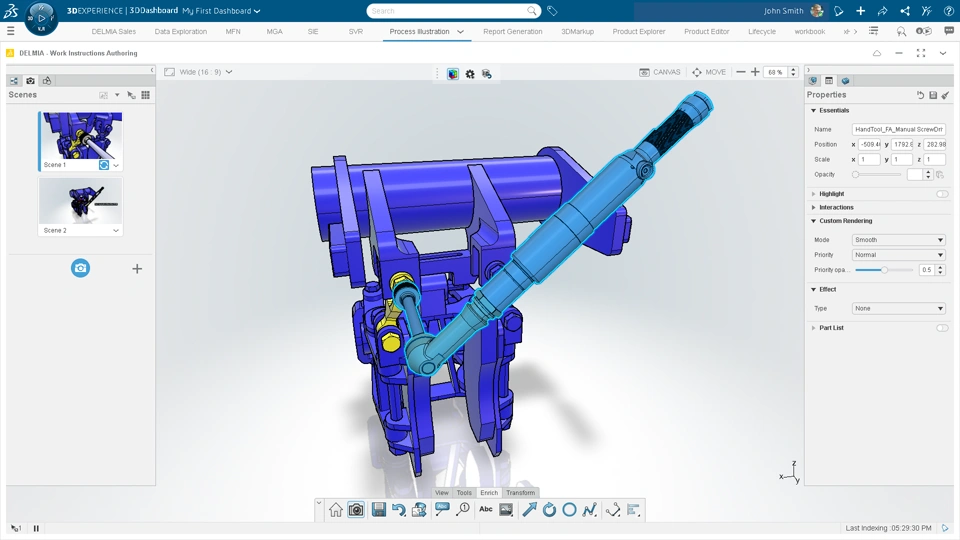The width and height of the screenshot is (960, 540).
Task: Click the Name input field
Action: (898, 130)
